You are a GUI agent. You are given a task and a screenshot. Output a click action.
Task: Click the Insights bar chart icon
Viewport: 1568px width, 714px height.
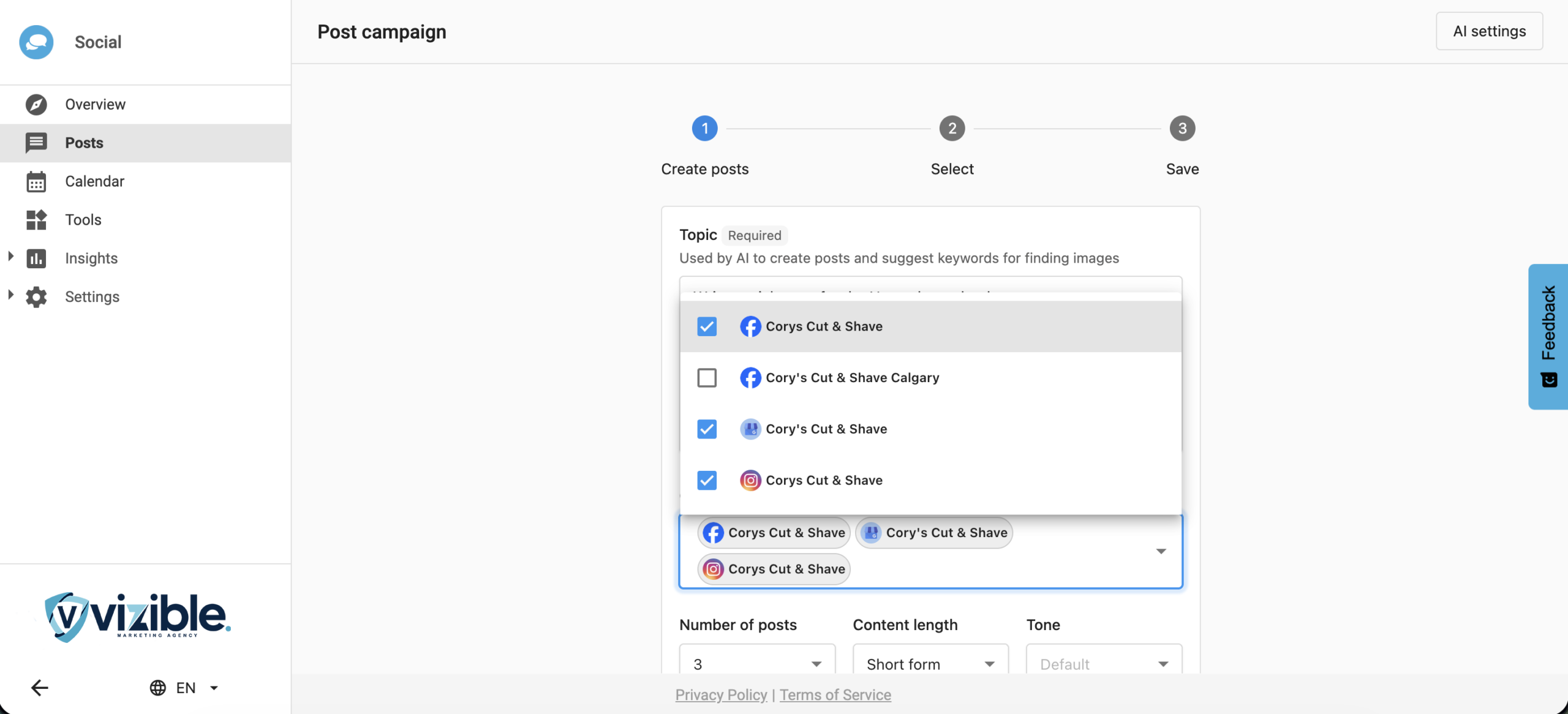pyautogui.click(x=36, y=258)
